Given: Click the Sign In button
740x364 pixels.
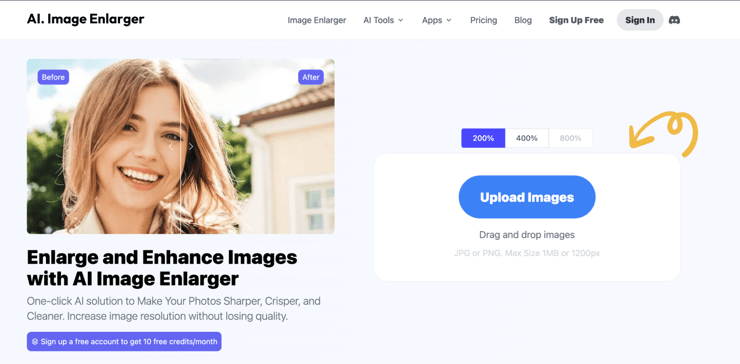Looking at the screenshot, I should (x=640, y=20).
